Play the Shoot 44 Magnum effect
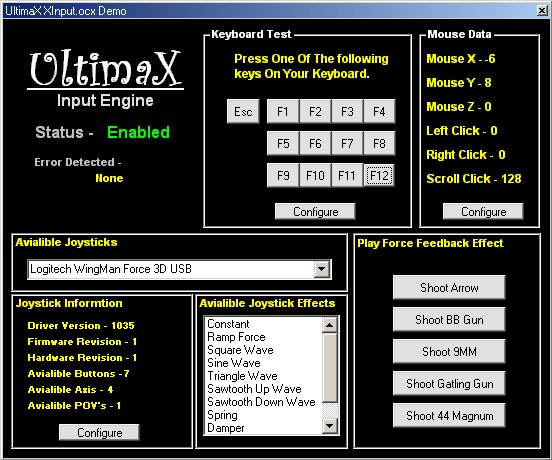The image size is (552, 460). tap(449, 416)
